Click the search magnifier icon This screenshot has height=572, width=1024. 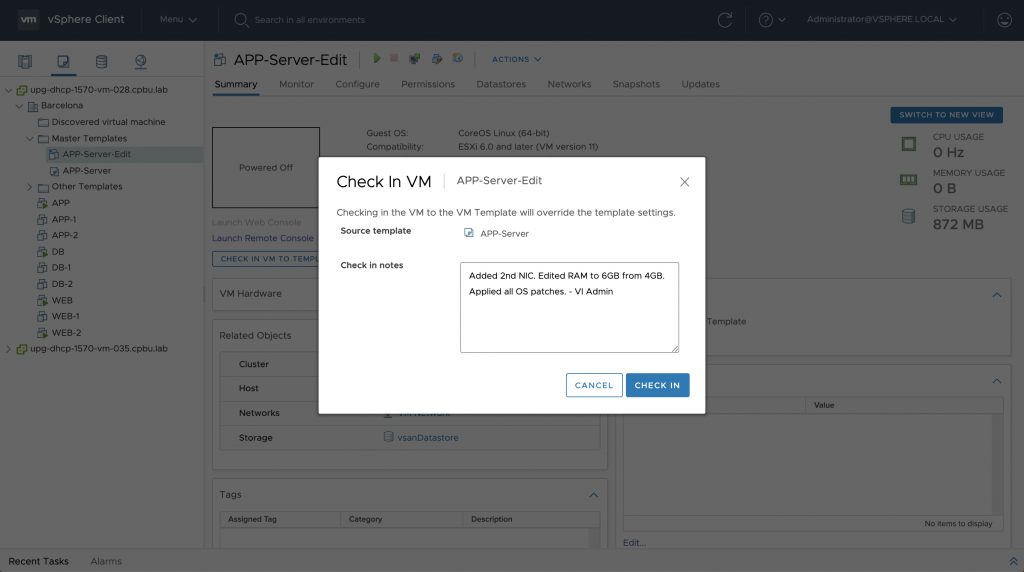(x=241, y=20)
